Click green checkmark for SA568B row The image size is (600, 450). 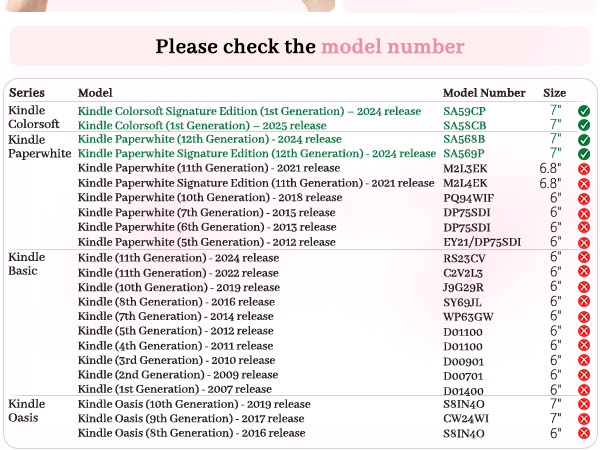(x=584, y=140)
